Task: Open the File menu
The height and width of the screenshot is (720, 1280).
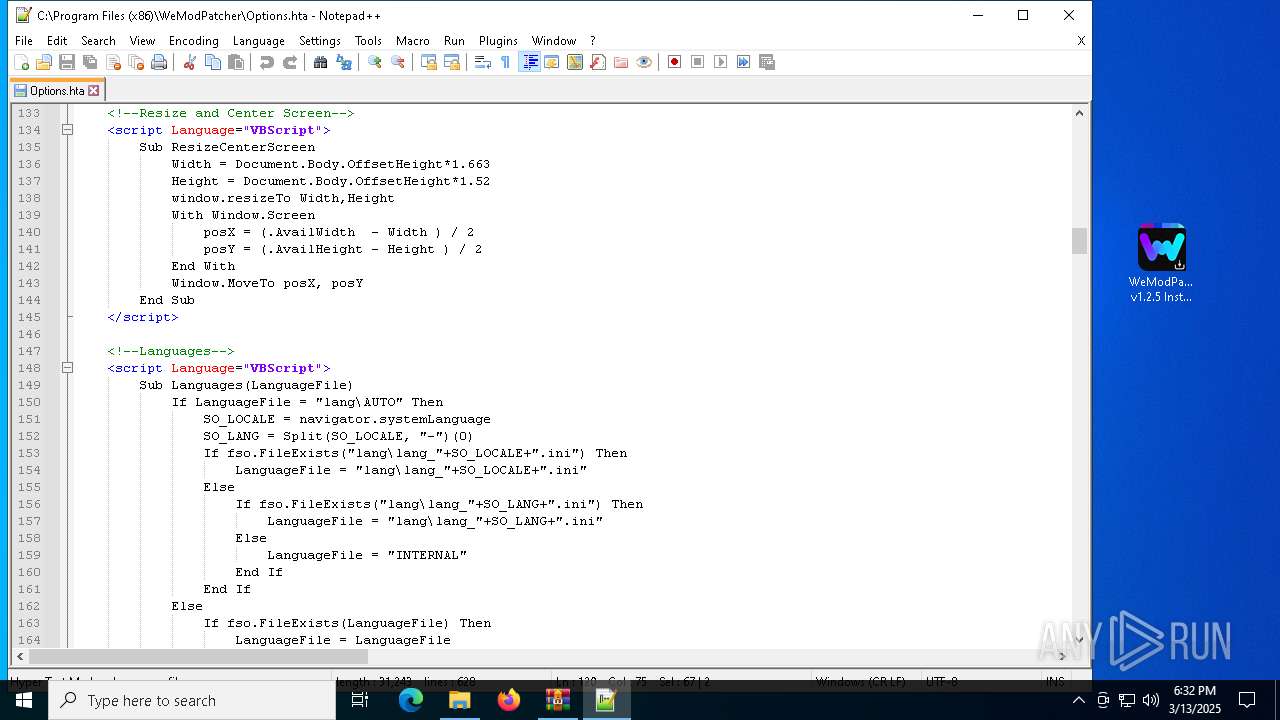Action: click(24, 41)
